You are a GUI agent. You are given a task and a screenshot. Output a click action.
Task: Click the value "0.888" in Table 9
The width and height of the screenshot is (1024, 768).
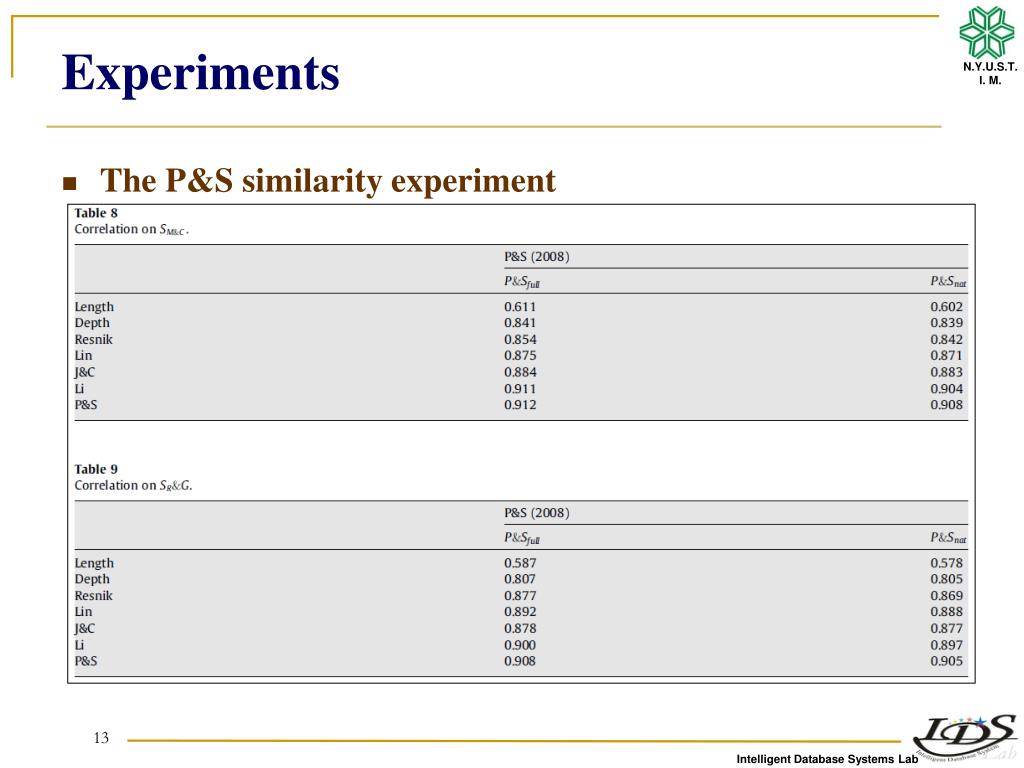[946, 612]
